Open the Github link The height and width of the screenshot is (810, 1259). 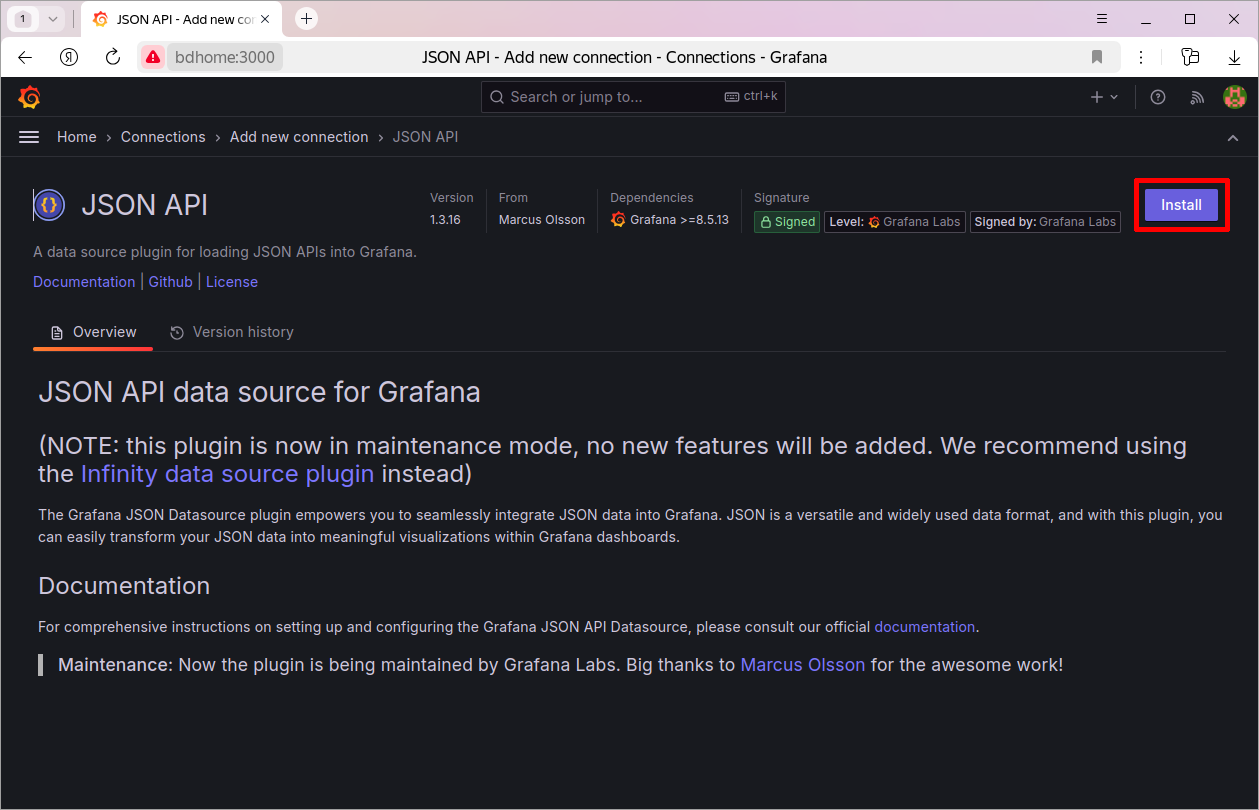pos(171,282)
